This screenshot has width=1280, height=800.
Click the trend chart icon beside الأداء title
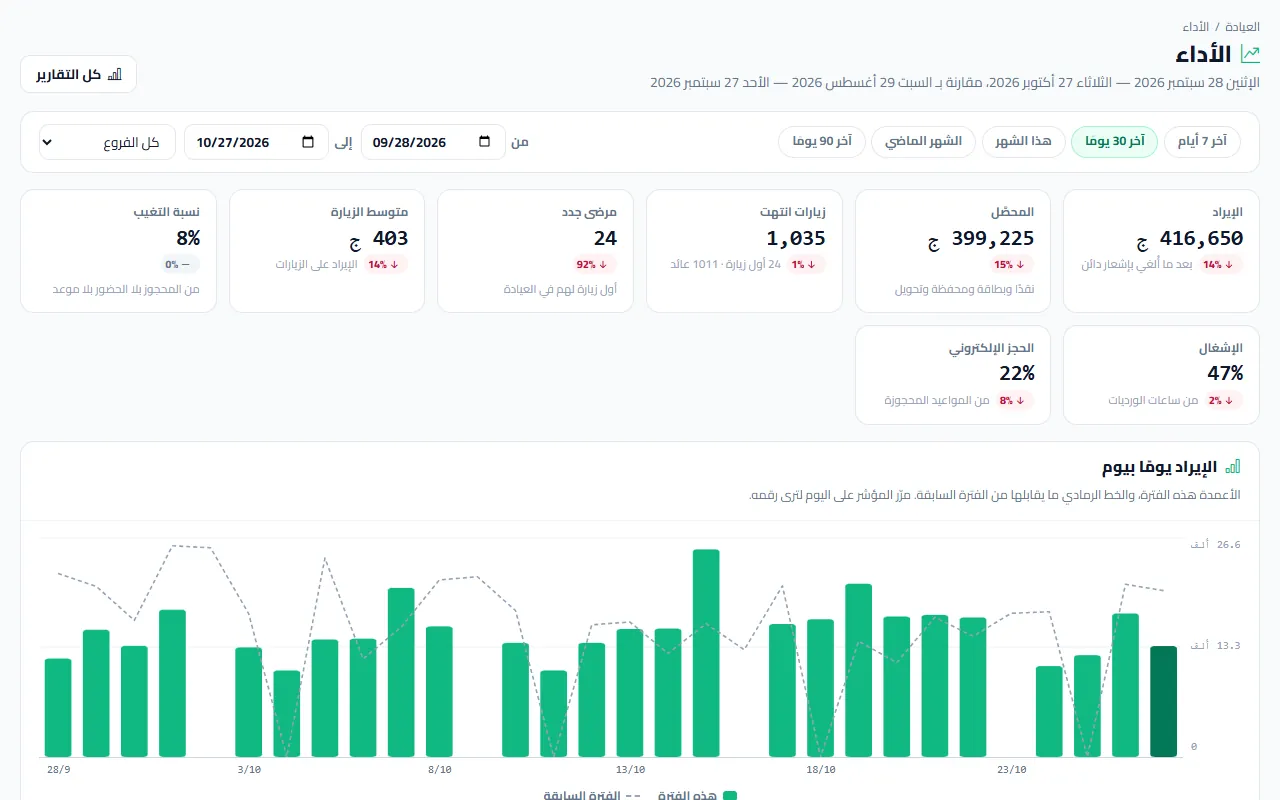point(1250,54)
